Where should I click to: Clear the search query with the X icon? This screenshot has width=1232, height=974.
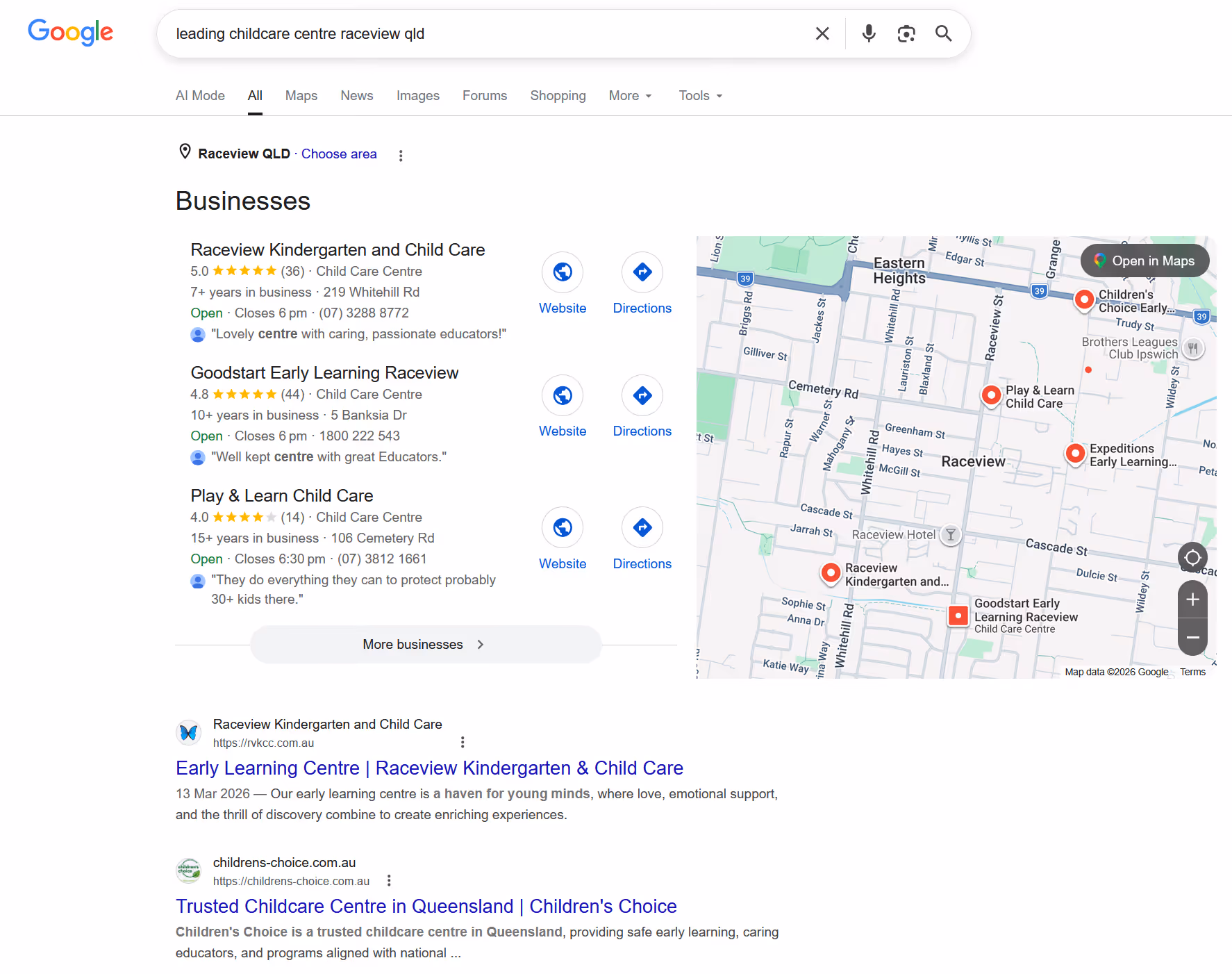point(822,33)
